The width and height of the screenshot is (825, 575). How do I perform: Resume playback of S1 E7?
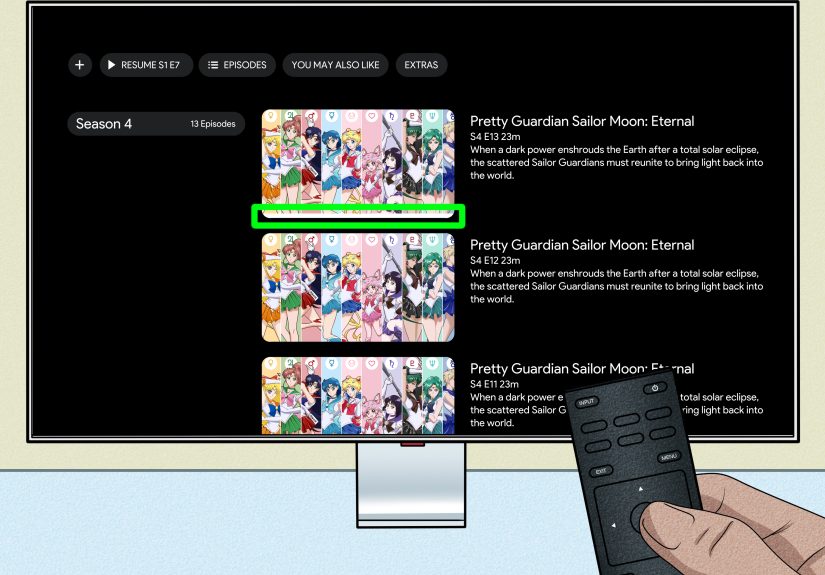point(146,65)
